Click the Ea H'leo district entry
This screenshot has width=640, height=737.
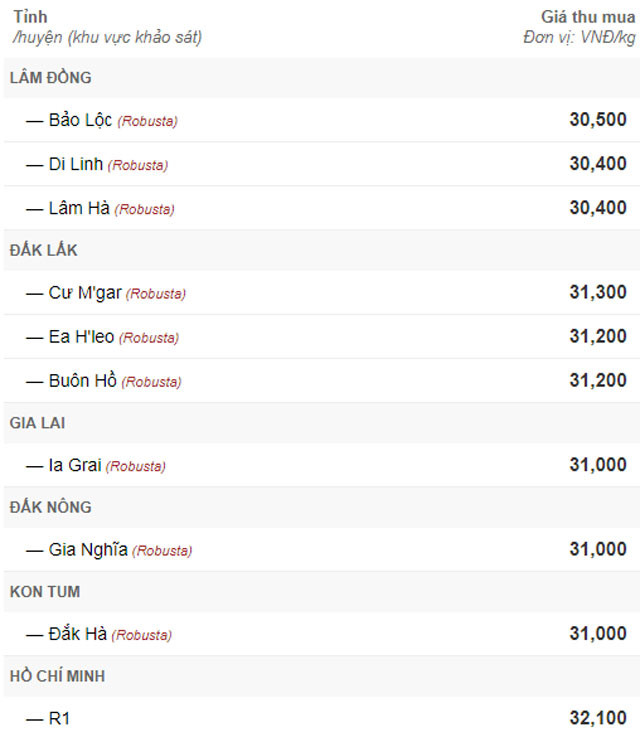pos(81,338)
